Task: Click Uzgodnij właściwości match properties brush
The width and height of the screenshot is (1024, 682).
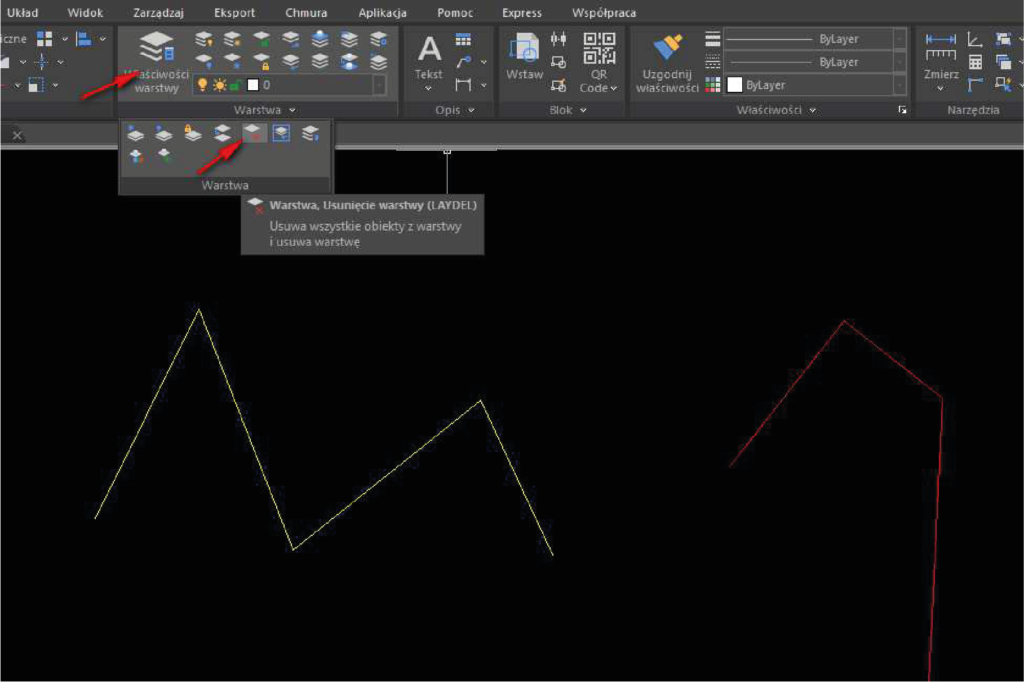Action: click(x=667, y=62)
